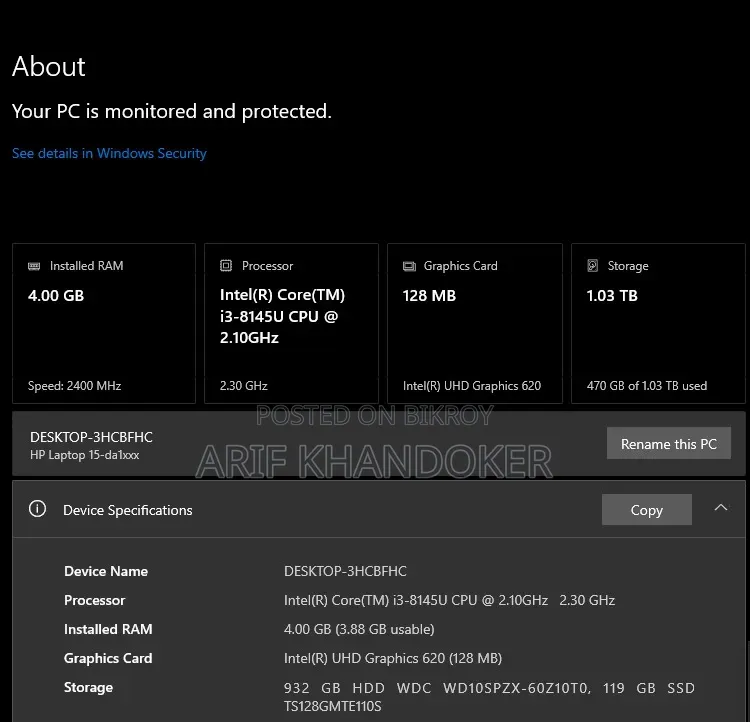Click DESKTOP-3HCBFHC value in specifications list
The height and width of the screenshot is (722, 750).
(345, 571)
